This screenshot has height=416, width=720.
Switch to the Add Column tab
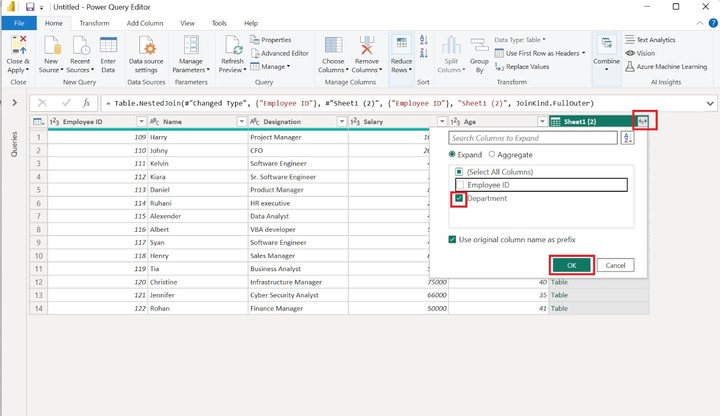(x=146, y=22)
